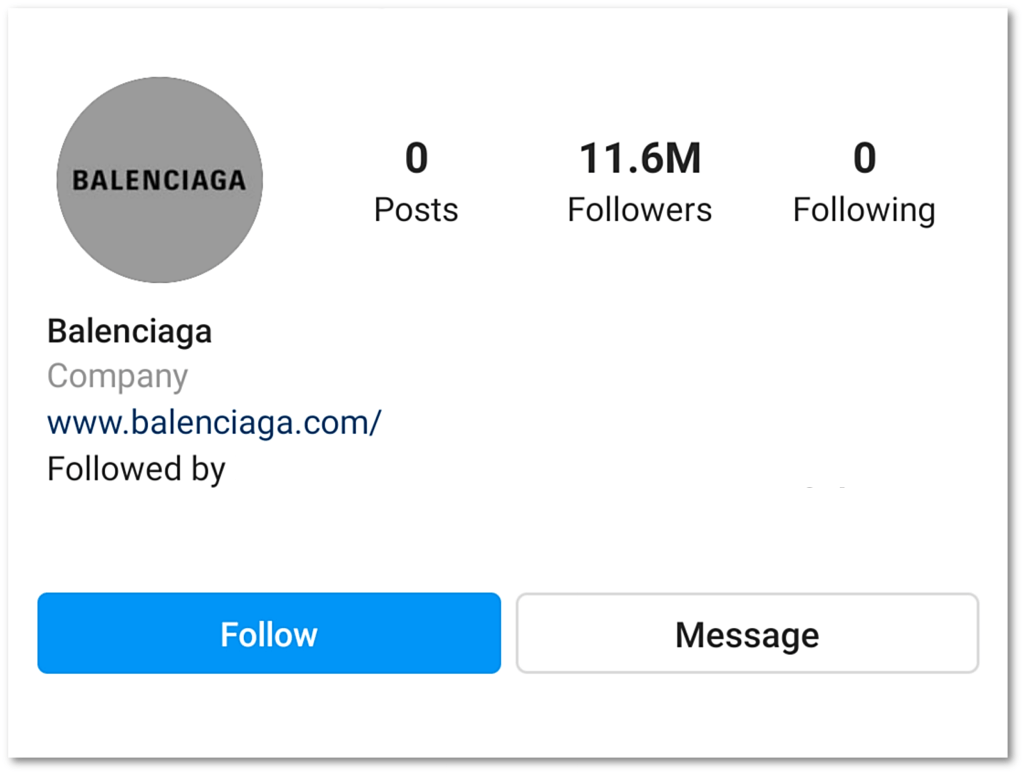
Task: Click the Followed by text
Action: pos(136,468)
